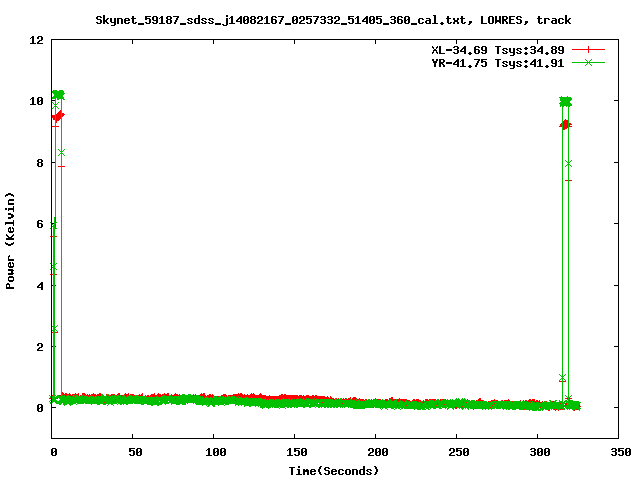Viewport: 640px width, 480px height.
Task: Click the red XL legend line sample
Action: [588, 50]
